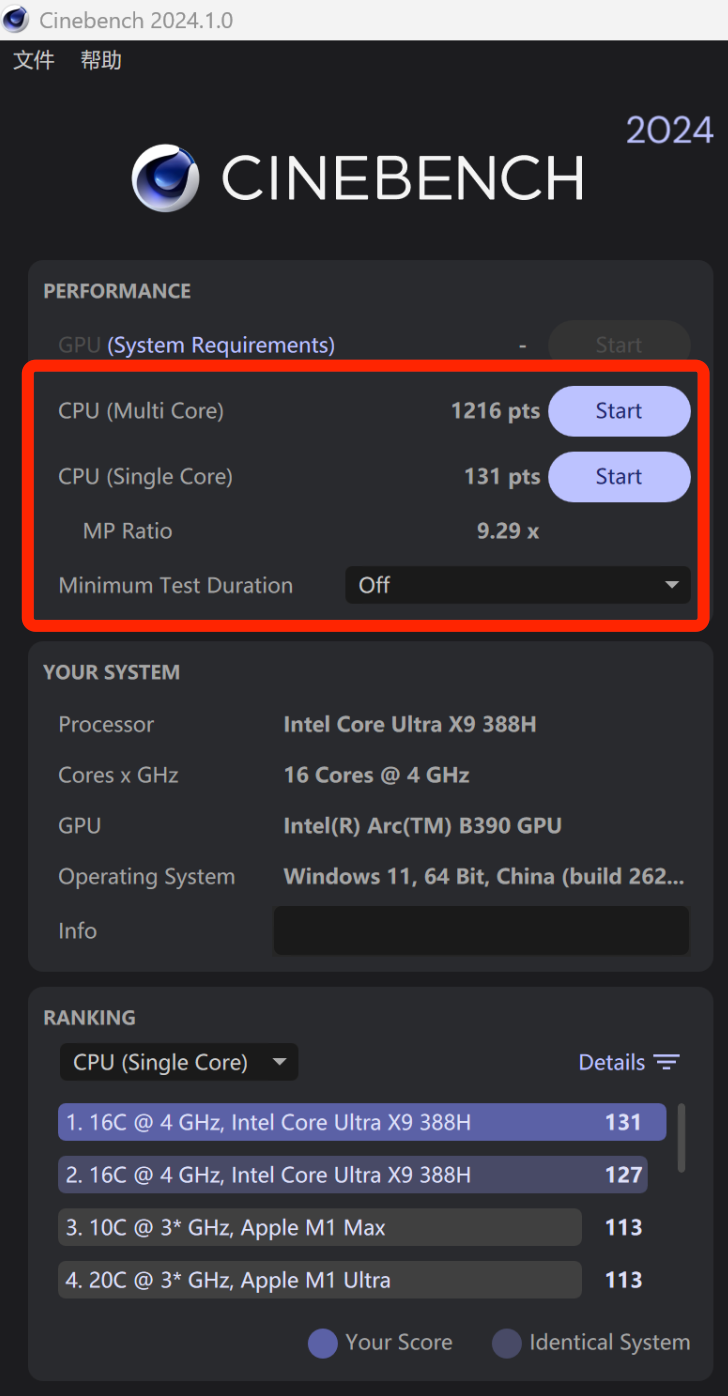Viewport: 728px width, 1396px height.
Task: Start the CPU Multi Core test
Action: point(619,411)
